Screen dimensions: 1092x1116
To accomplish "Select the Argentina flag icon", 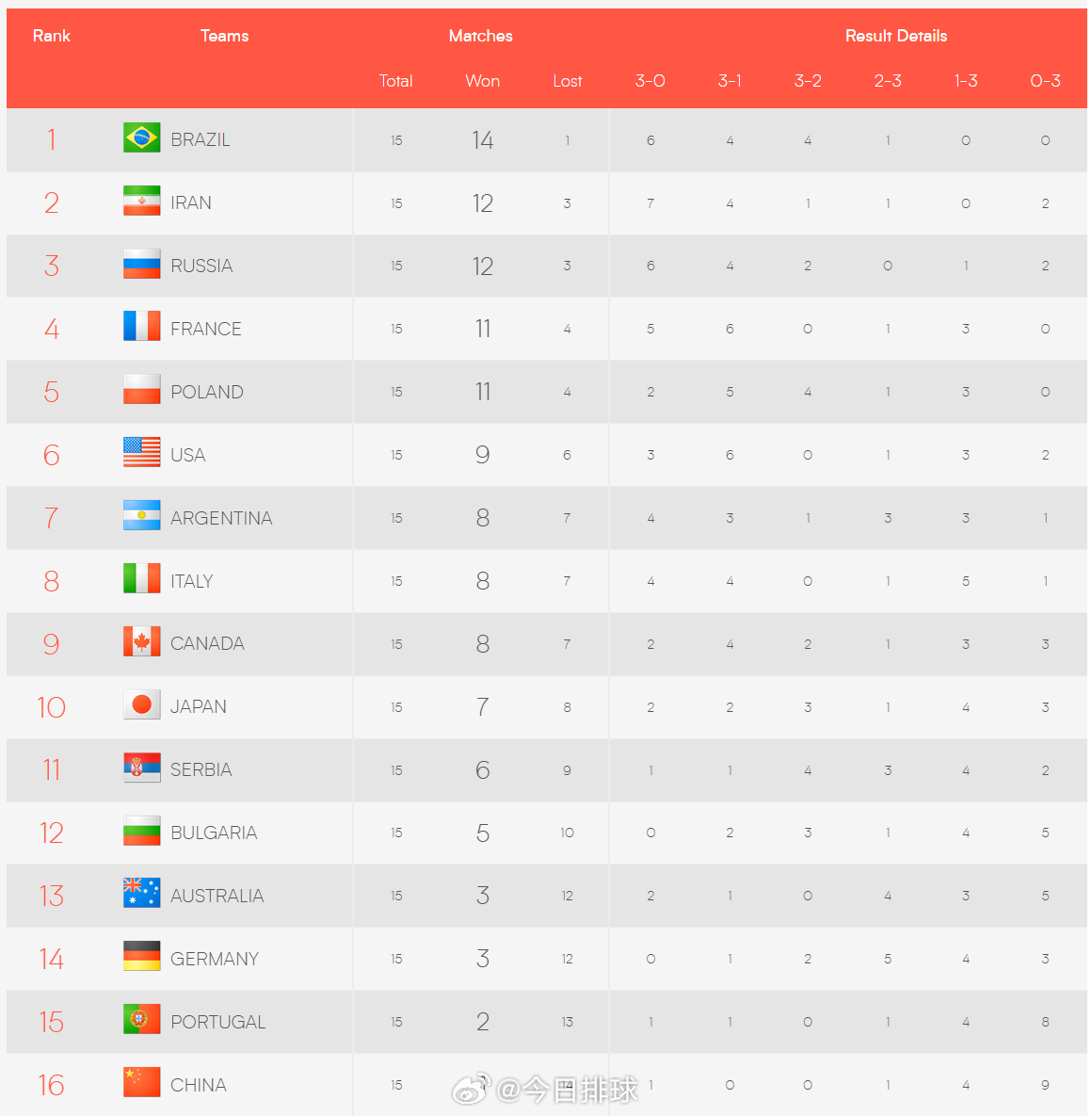I will [141, 516].
